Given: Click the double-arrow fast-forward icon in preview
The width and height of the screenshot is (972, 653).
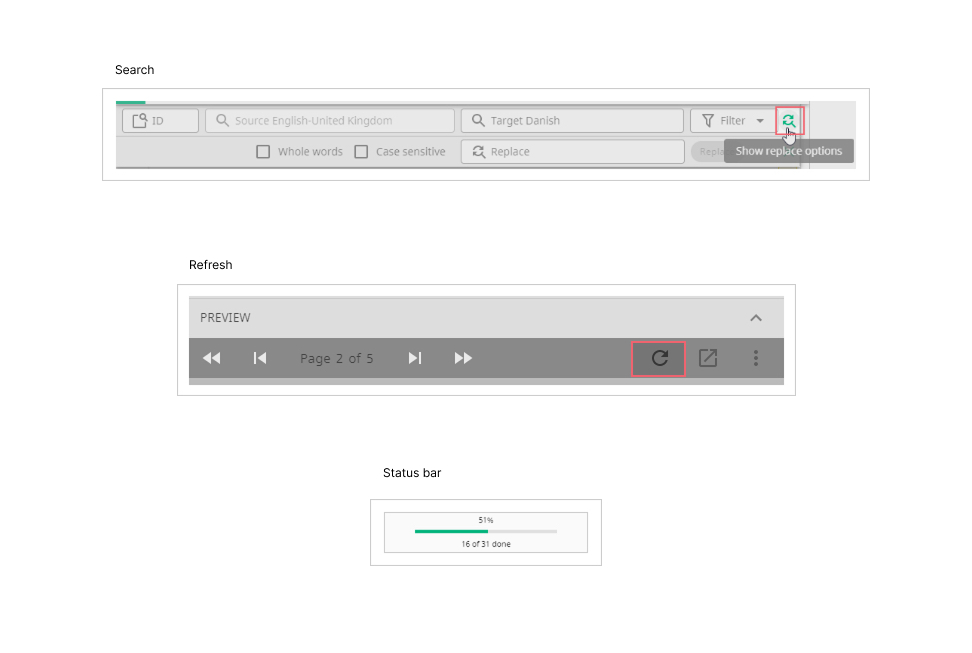Looking at the screenshot, I should point(463,358).
